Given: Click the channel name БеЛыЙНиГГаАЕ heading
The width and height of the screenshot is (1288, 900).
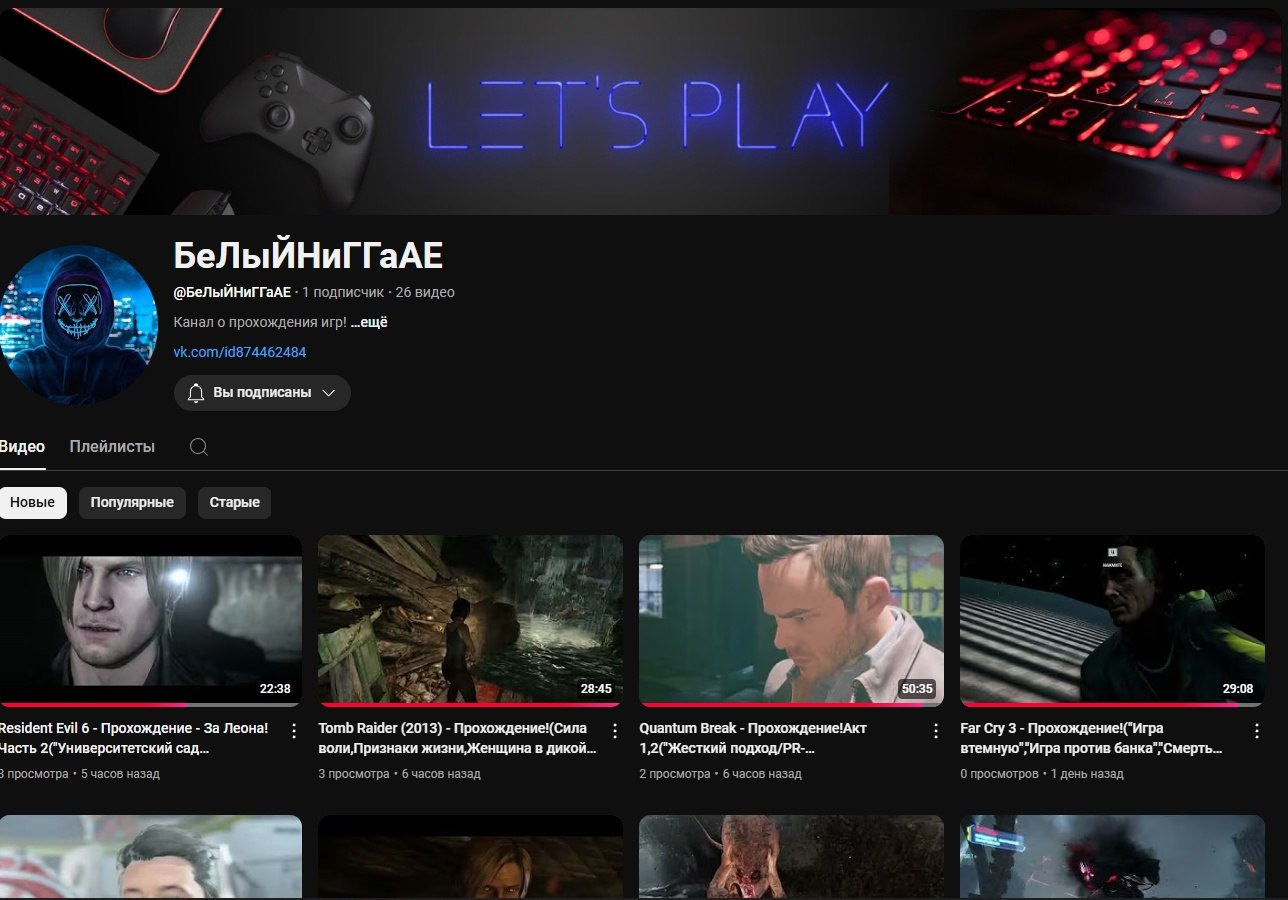Looking at the screenshot, I should tap(308, 256).
